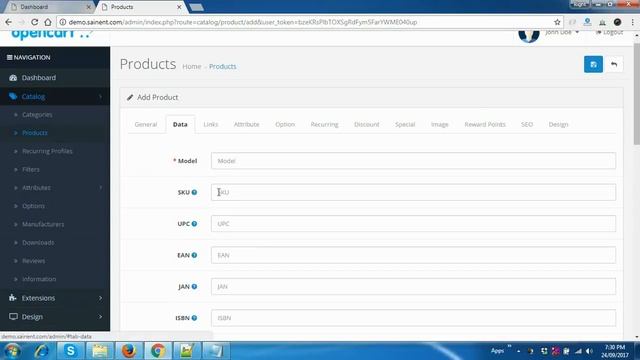Open the Option tab
Screen dimensions: 640x360
285,124
